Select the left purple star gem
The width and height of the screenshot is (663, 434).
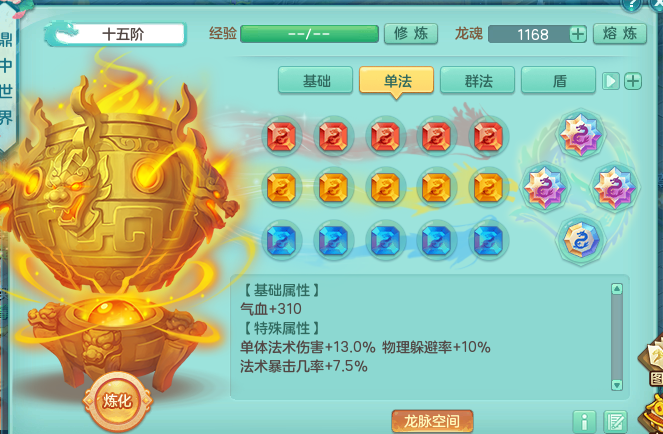pos(545,187)
